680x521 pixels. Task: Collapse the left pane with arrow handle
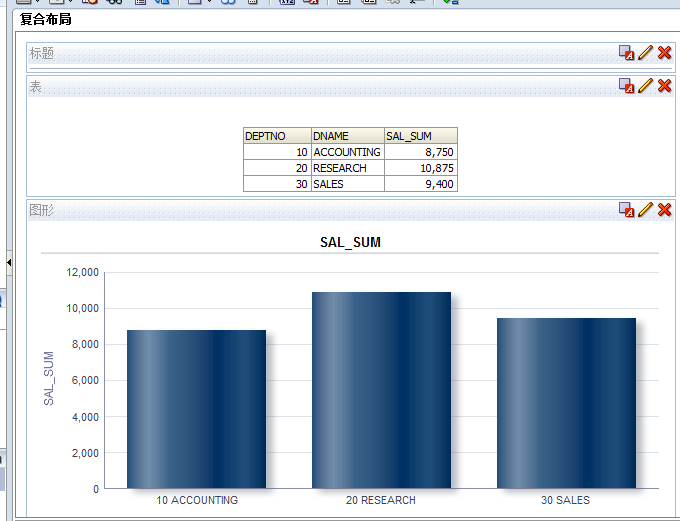(9, 262)
